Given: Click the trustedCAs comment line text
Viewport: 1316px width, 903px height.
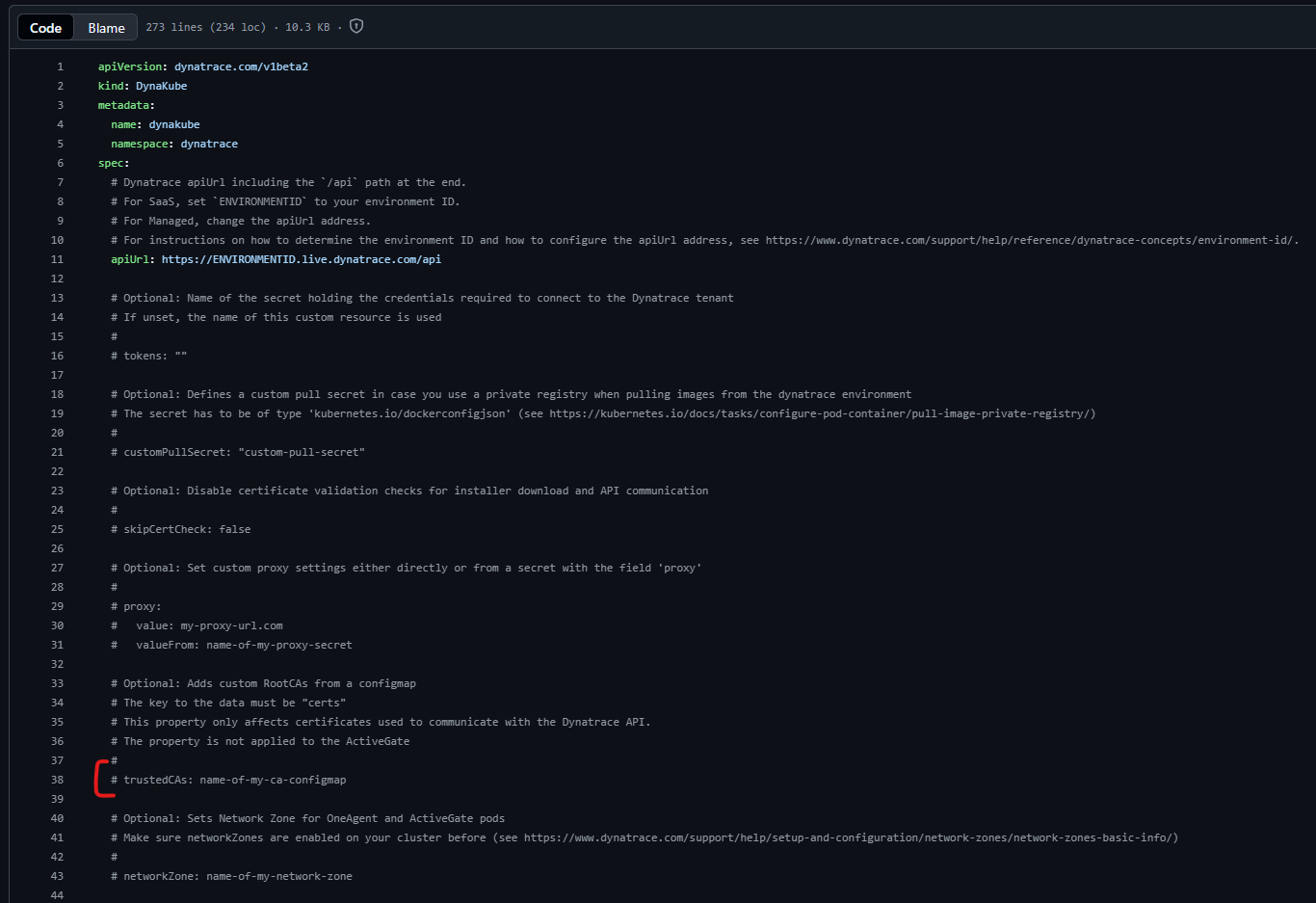Looking at the screenshot, I should click(x=228, y=780).
